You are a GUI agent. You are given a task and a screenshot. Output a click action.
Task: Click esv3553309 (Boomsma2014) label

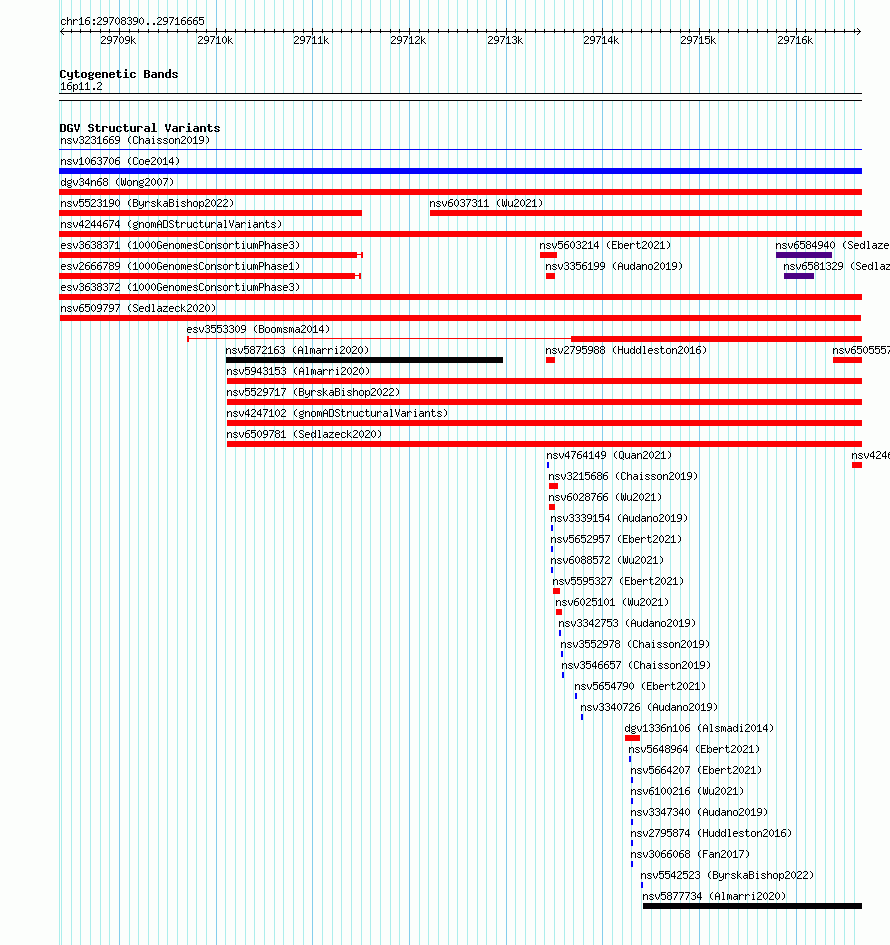pyautogui.click(x=259, y=330)
